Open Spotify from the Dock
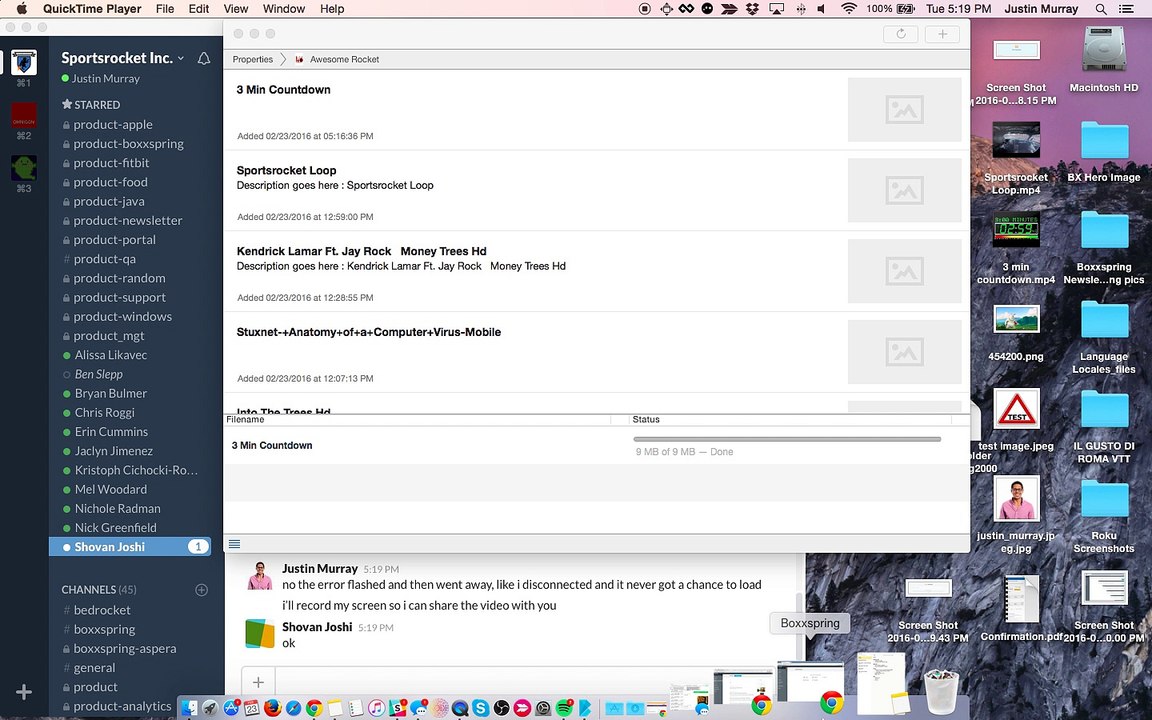This screenshot has width=1152, height=720. click(564, 708)
